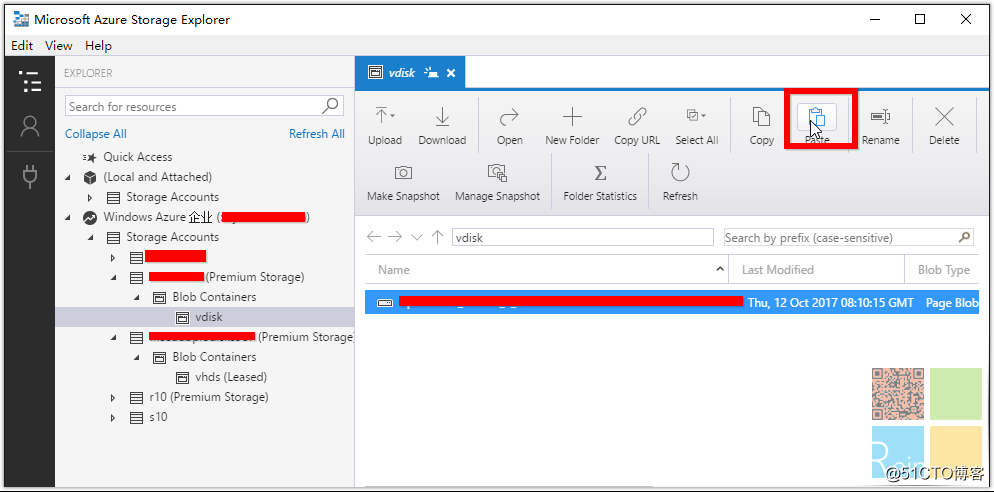The width and height of the screenshot is (994, 492).
Task: Click the forward arrow navigation button
Action: pyautogui.click(x=395, y=237)
